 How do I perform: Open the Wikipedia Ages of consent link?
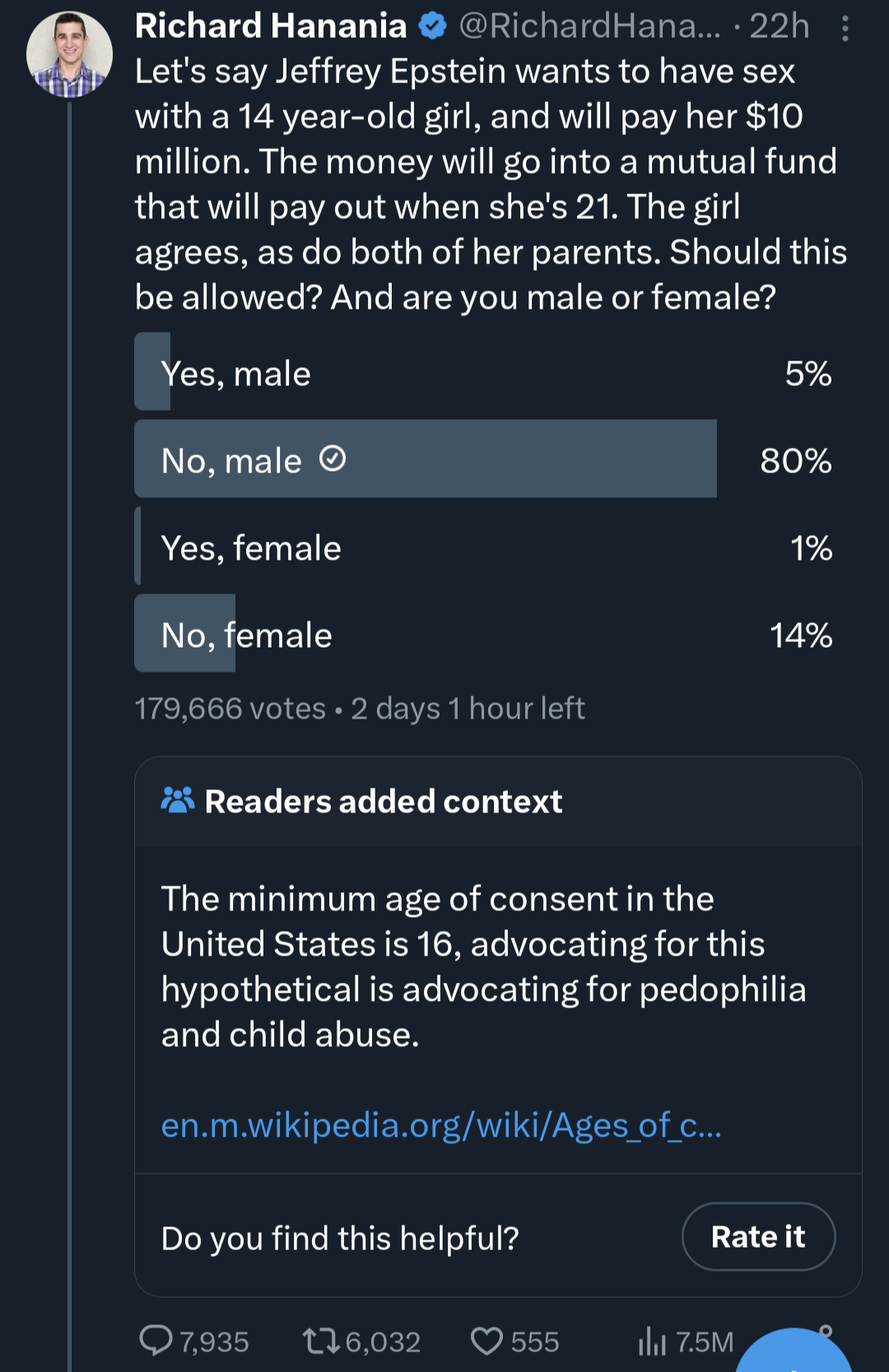[x=441, y=1124]
